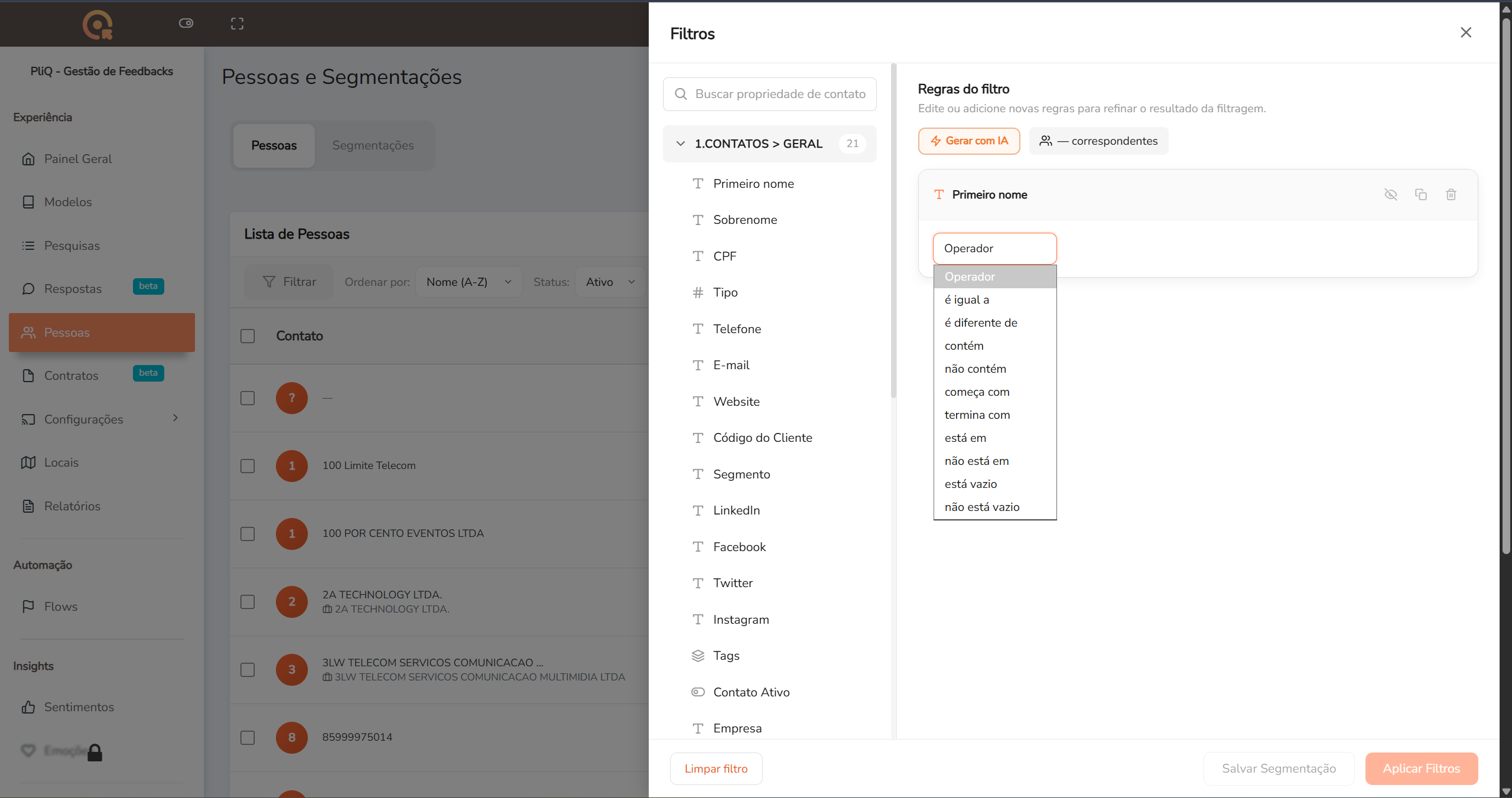The width and height of the screenshot is (1512, 798).
Task: Check the box for 3LW TELECOM SERVICOS
Action: [x=248, y=670]
